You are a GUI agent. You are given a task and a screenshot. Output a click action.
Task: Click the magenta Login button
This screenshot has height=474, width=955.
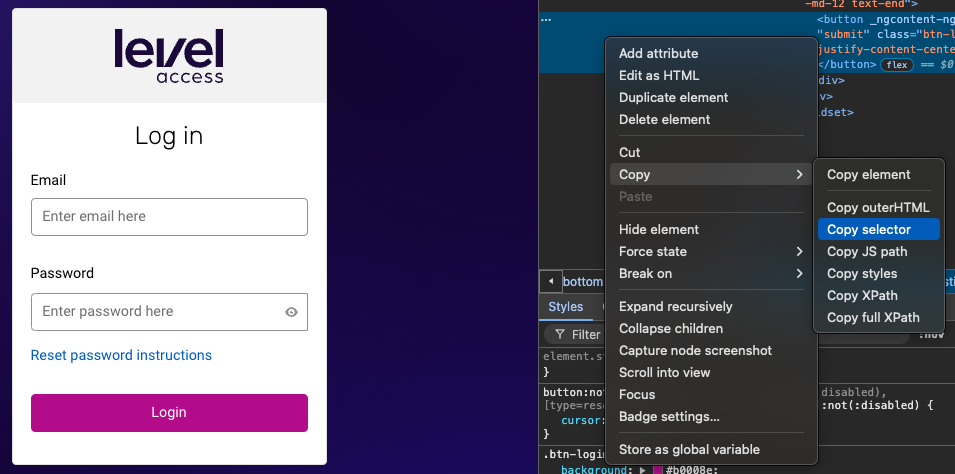pos(169,412)
